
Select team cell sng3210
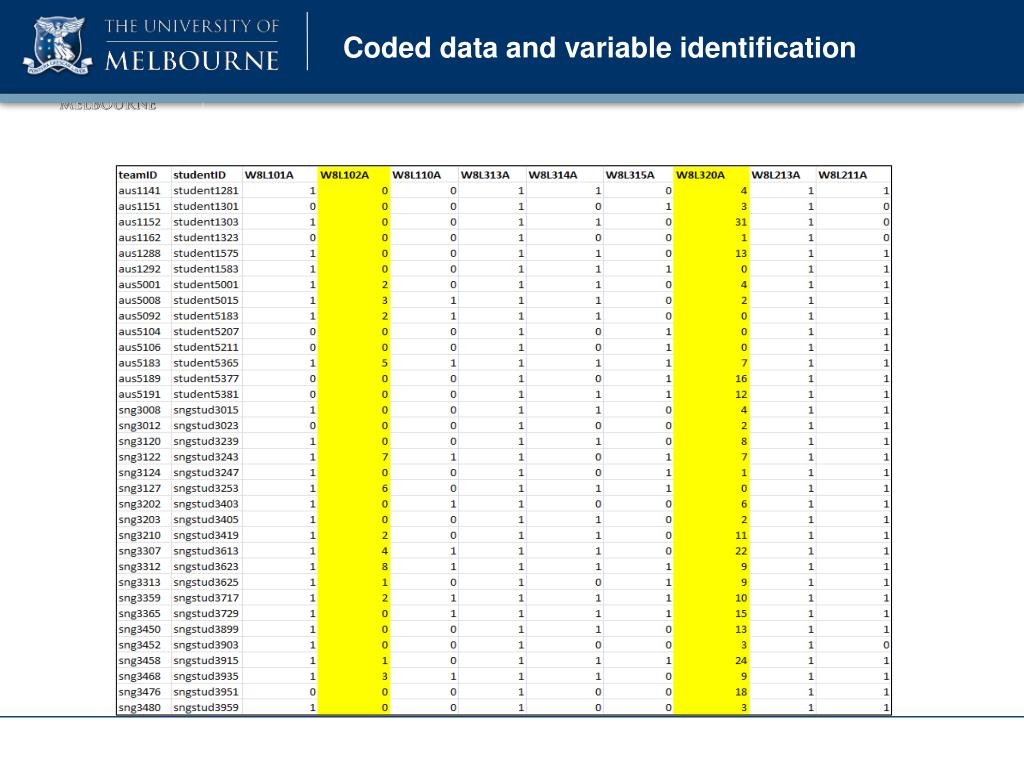point(139,536)
